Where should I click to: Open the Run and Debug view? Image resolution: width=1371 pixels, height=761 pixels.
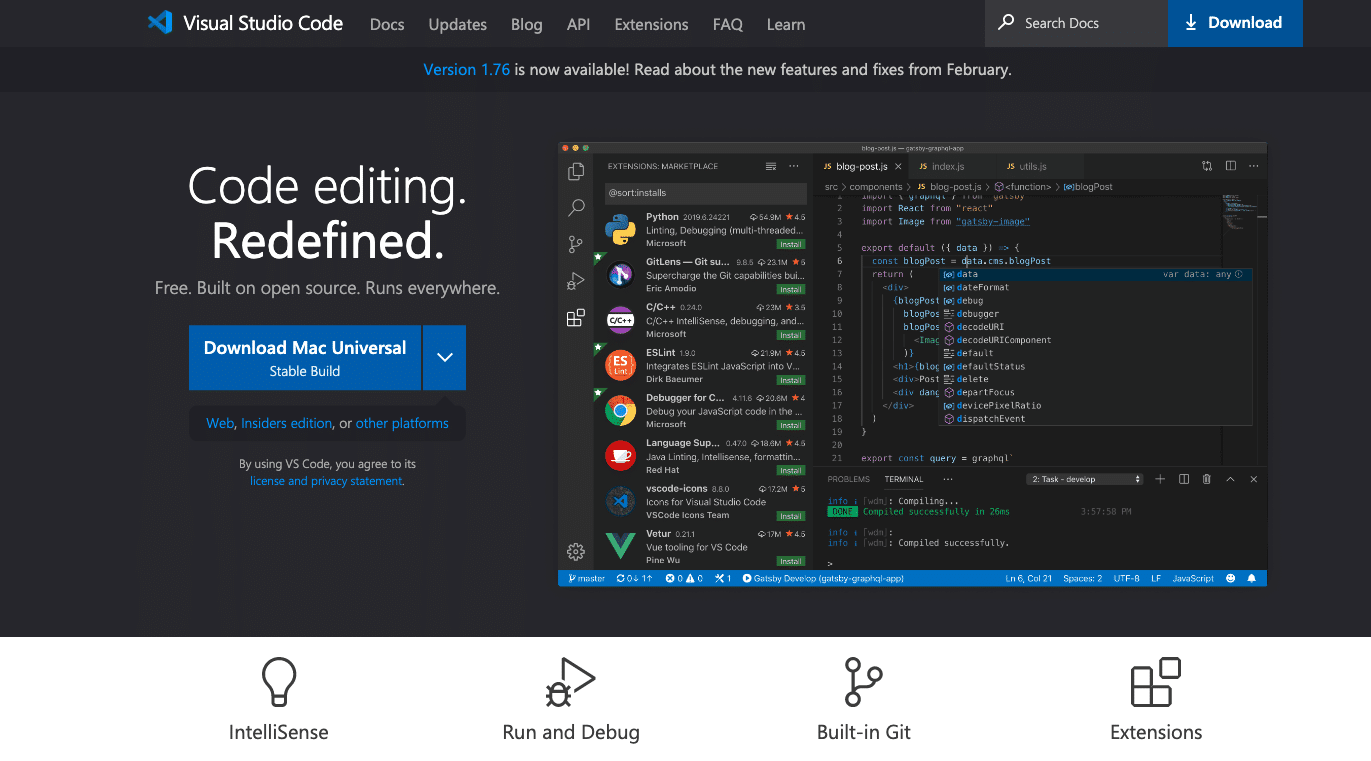pos(575,280)
